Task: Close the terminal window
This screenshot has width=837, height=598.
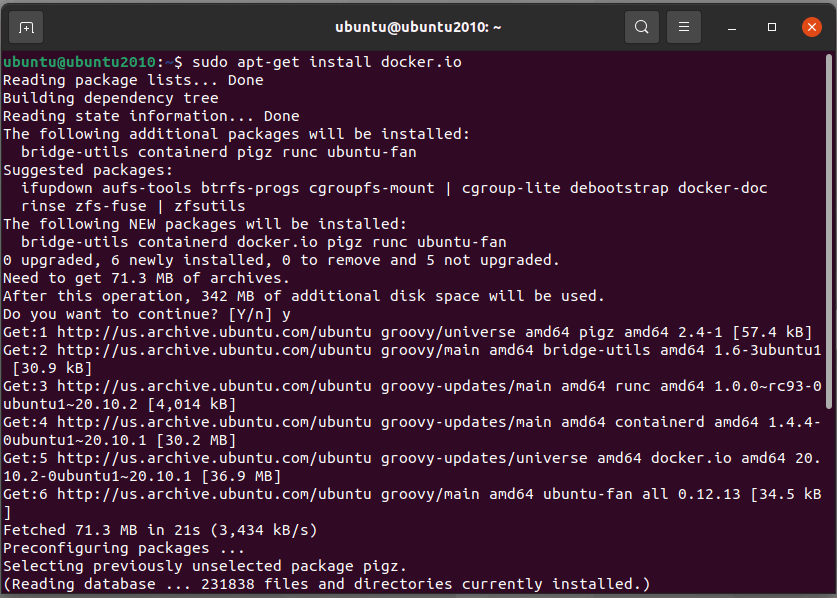Action: [x=812, y=27]
